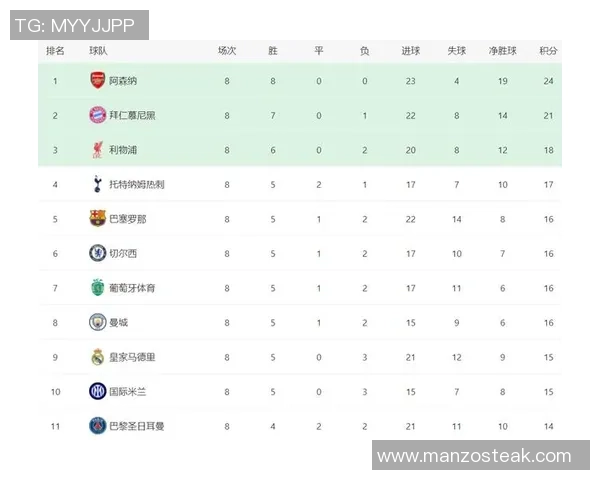Click the Sporting CP crest icon
Screen dimensions: 600x480
97,288
